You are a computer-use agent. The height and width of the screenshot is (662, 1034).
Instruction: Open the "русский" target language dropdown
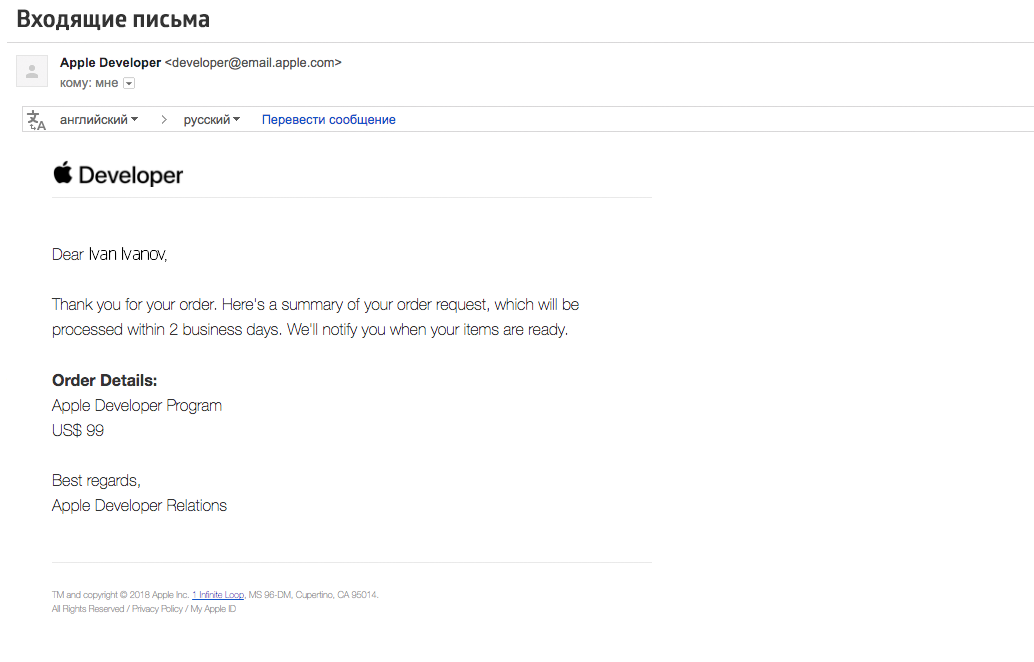pyautogui.click(x=211, y=120)
